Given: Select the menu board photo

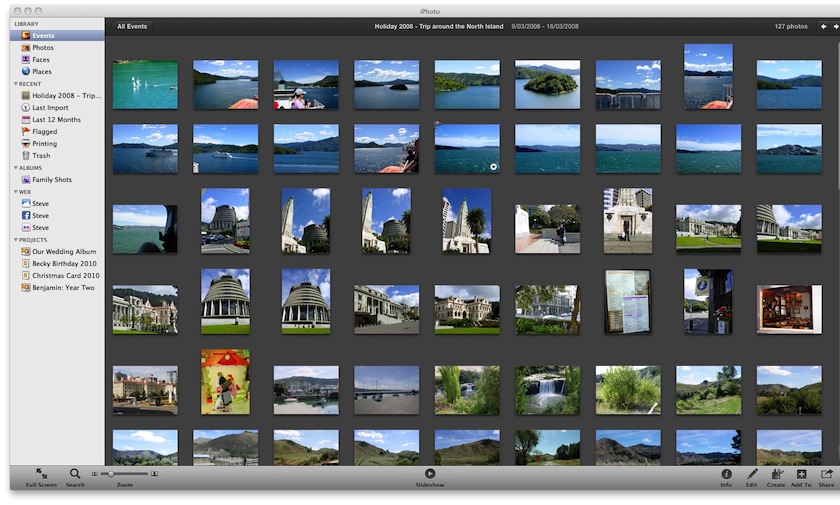Looking at the screenshot, I should 627,302.
